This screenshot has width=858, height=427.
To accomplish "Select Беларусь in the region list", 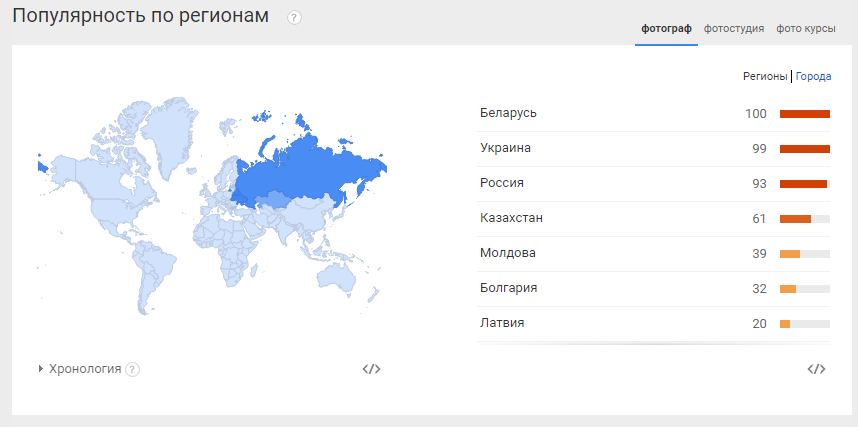I will 653,114.
